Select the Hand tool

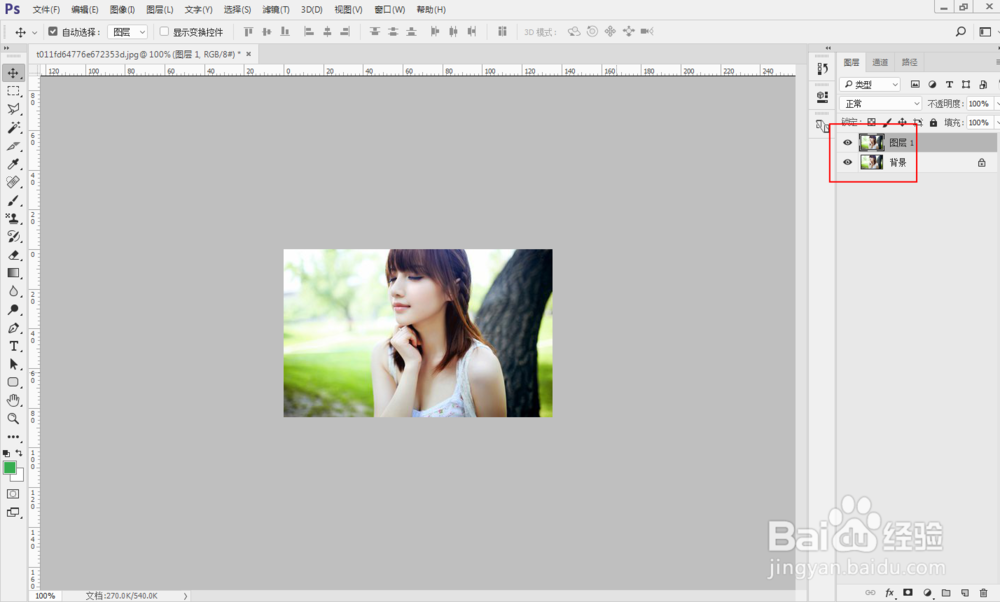click(13, 400)
